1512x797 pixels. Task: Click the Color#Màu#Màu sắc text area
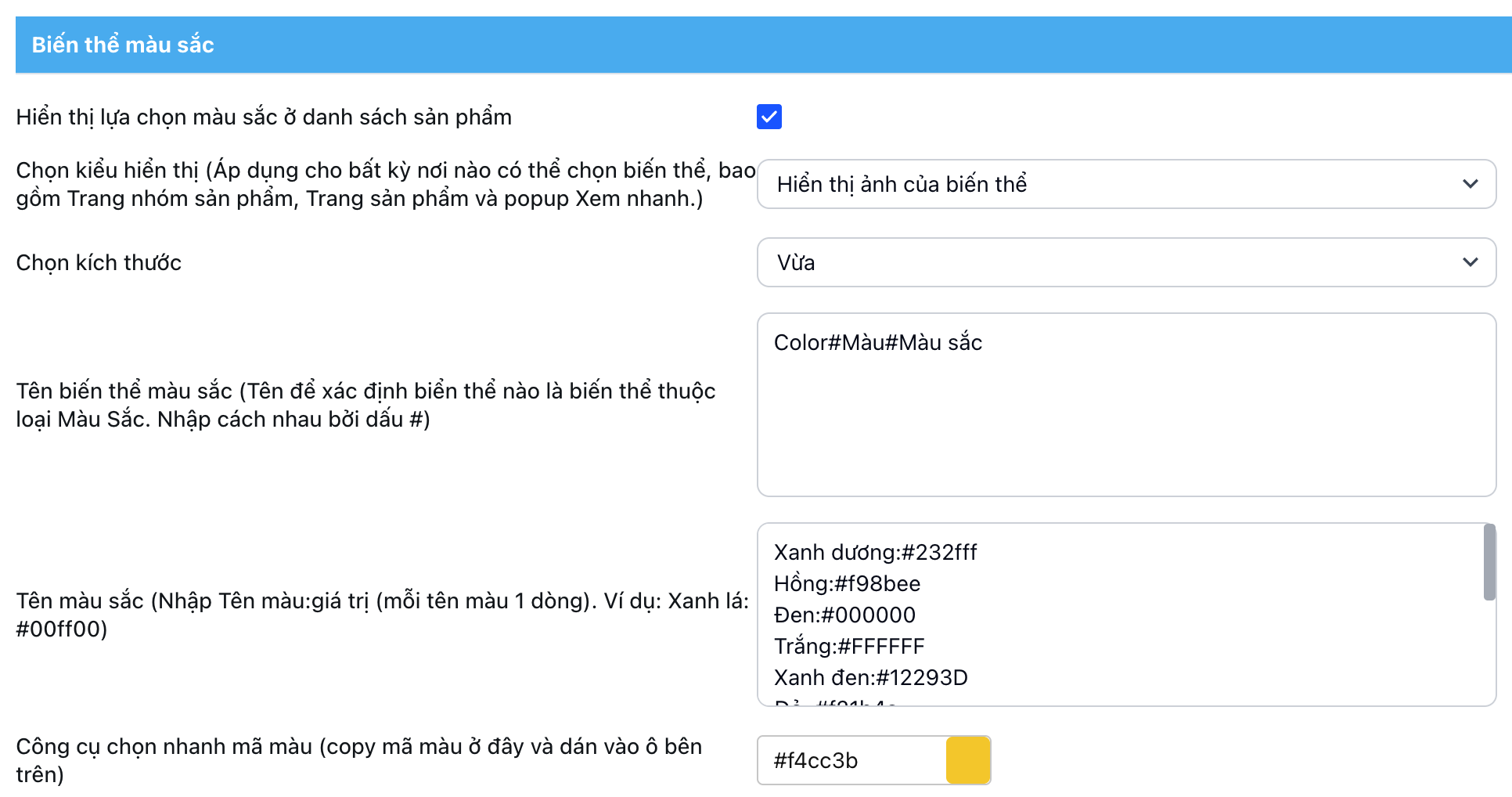[1125, 404]
